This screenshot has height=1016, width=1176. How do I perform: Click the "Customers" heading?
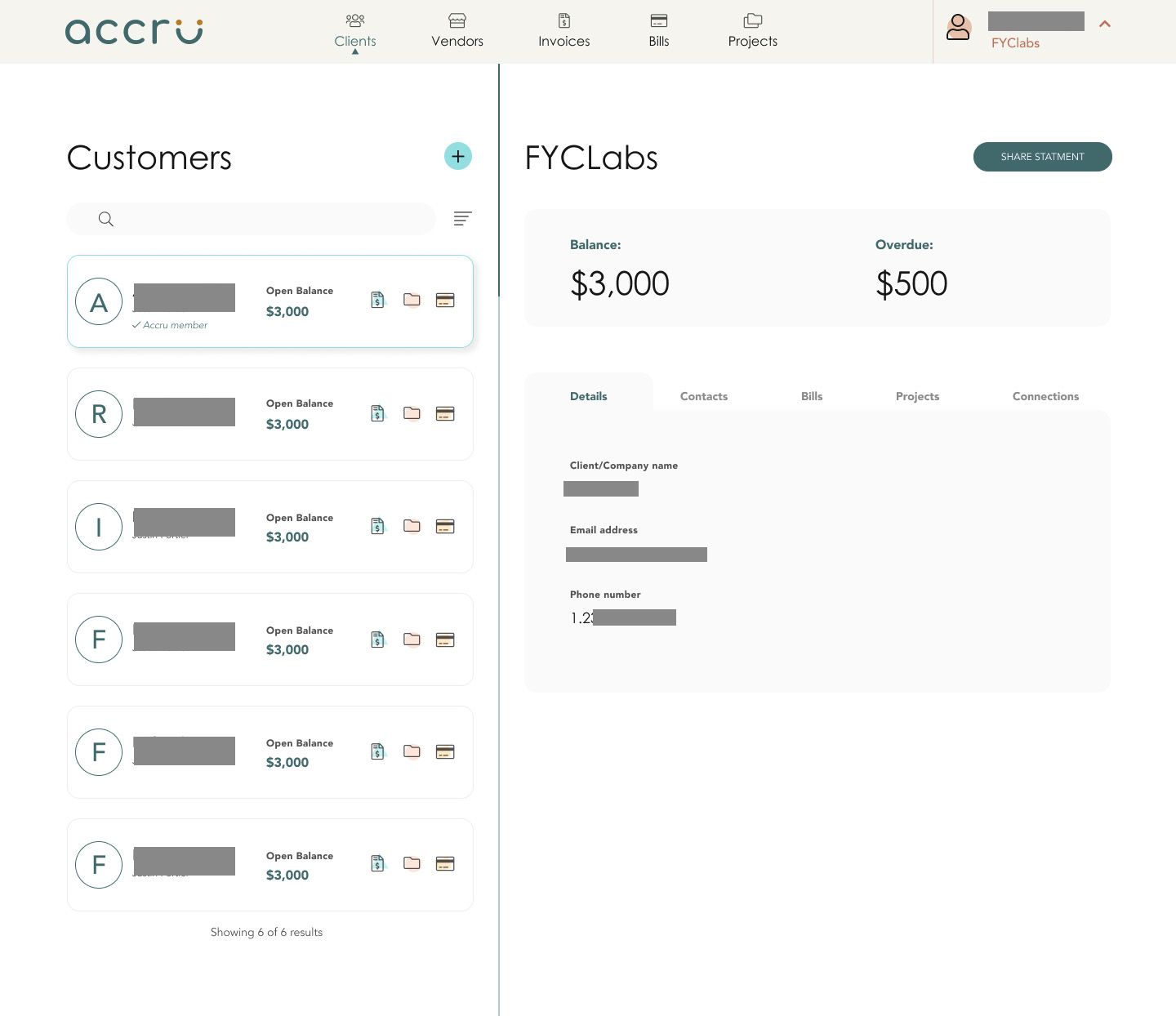(149, 158)
